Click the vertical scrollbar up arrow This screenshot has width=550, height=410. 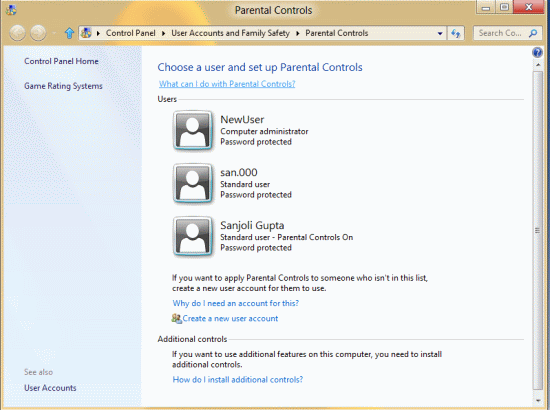coord(538,65)
